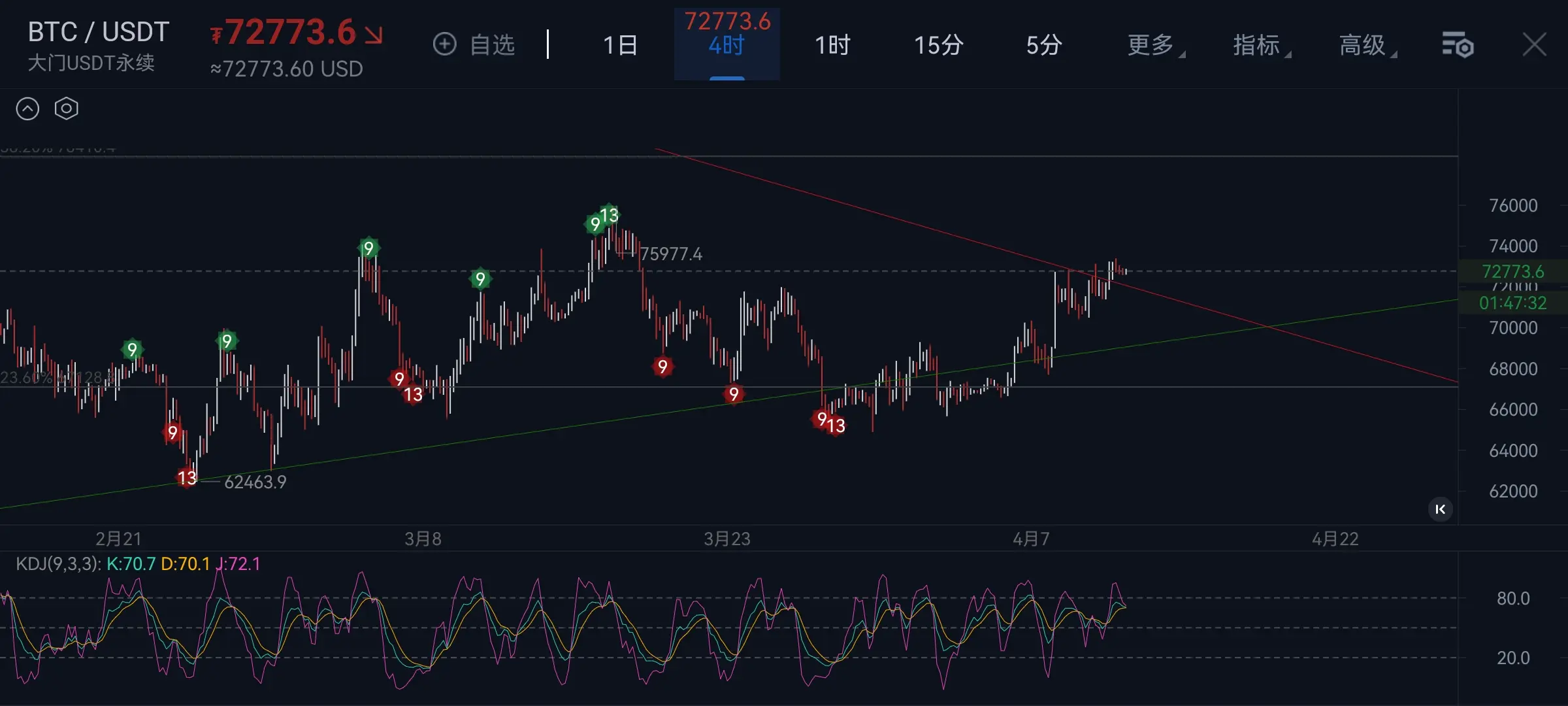Click the 自选 favorites label

point(492,45)
